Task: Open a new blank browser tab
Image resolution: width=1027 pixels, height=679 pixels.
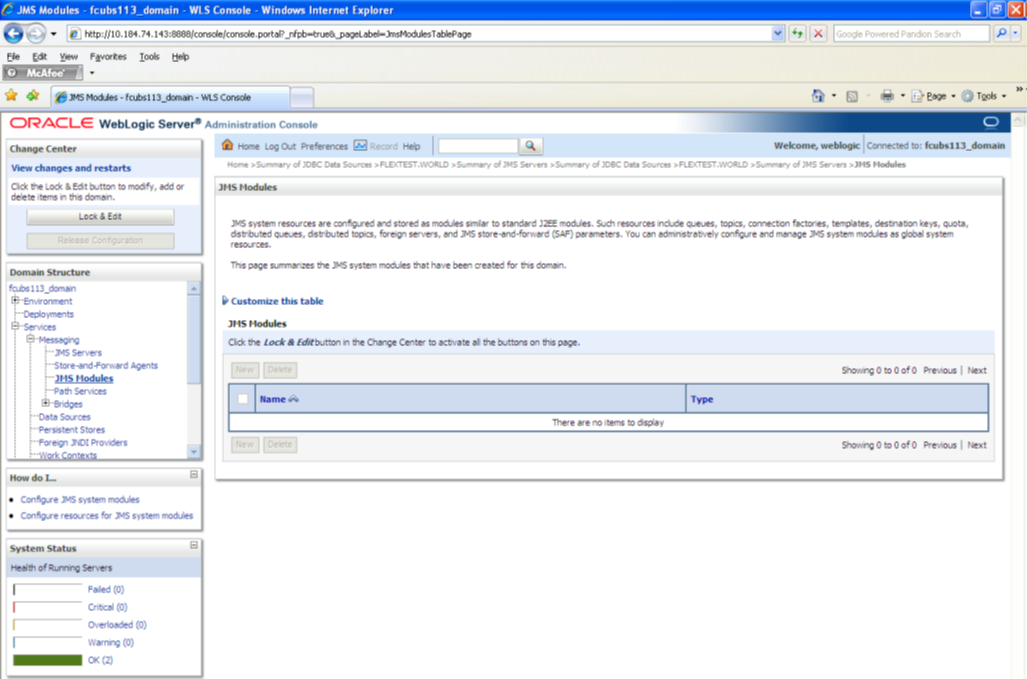Action: pyautogui.click(x=301, y=98)
